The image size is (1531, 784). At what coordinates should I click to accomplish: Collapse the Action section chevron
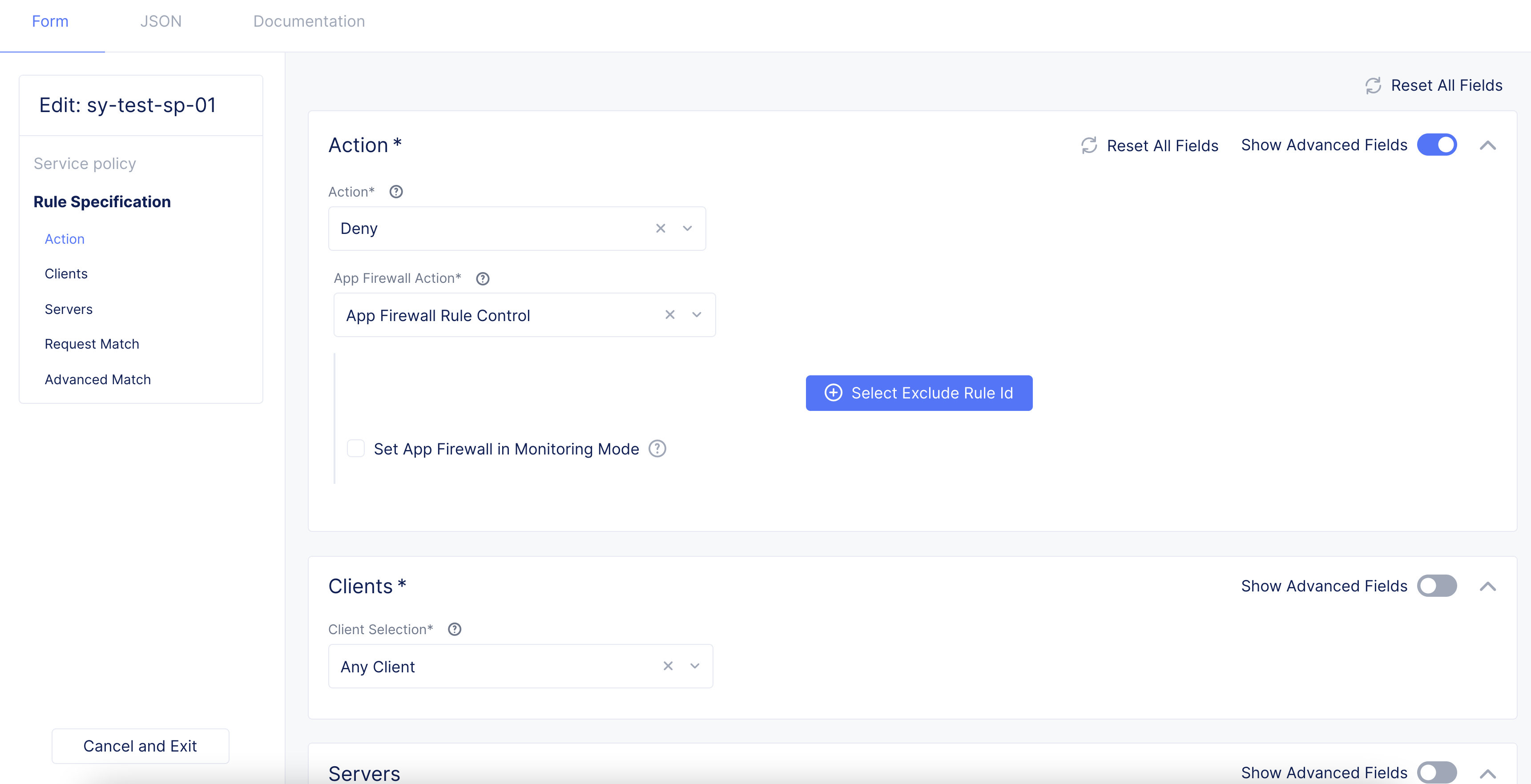pos(1487,145)
